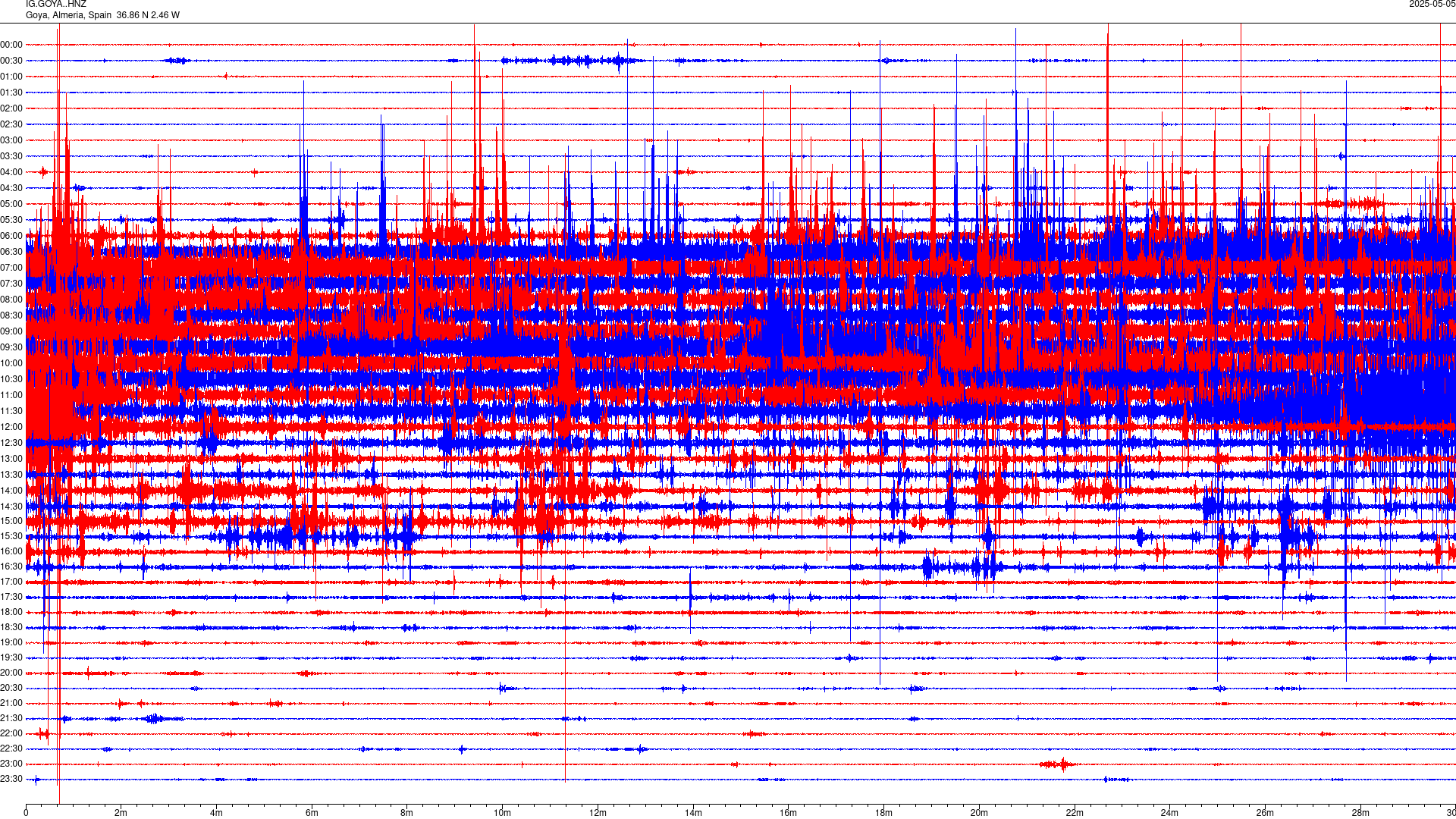
Task: Select the 01:30 time row label
Action: 11,93
